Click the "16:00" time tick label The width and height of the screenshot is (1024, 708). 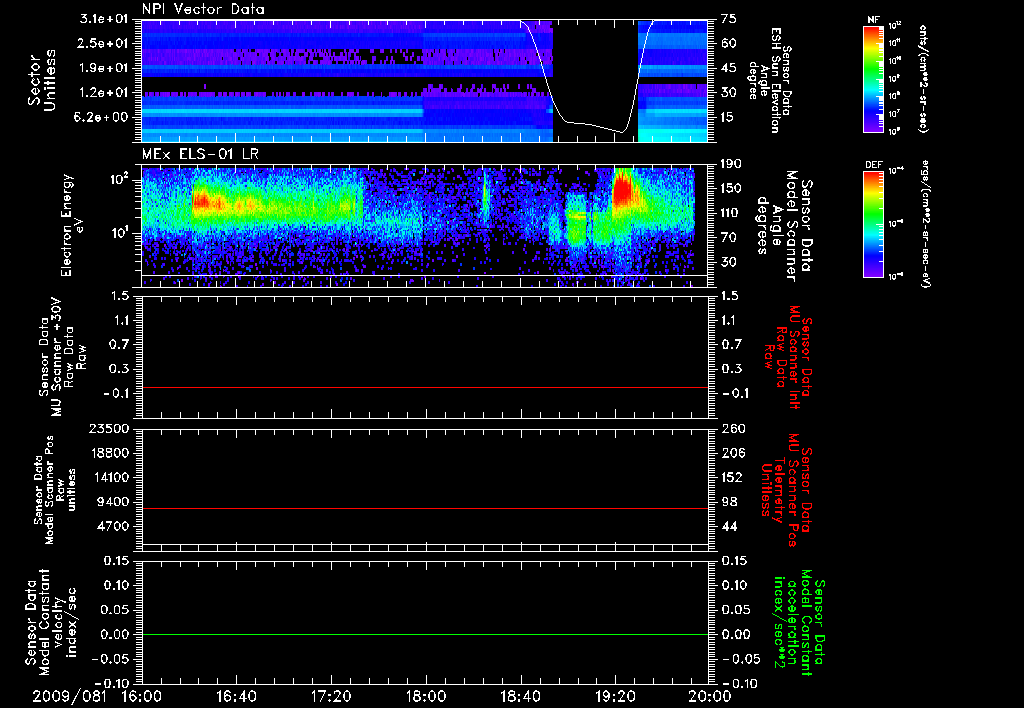(x=142, y=697)
